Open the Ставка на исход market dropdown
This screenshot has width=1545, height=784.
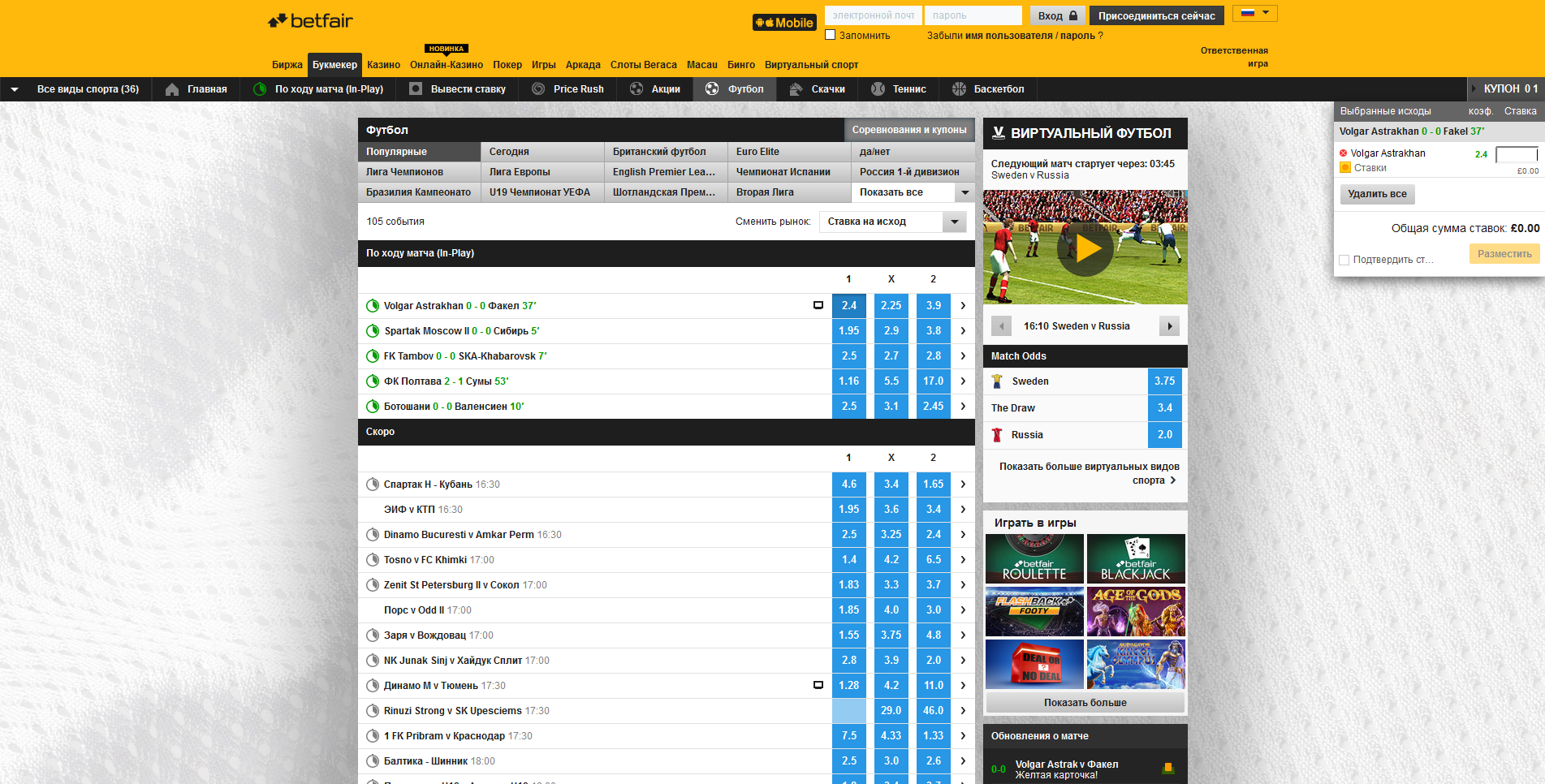click(x=893, y=222)
